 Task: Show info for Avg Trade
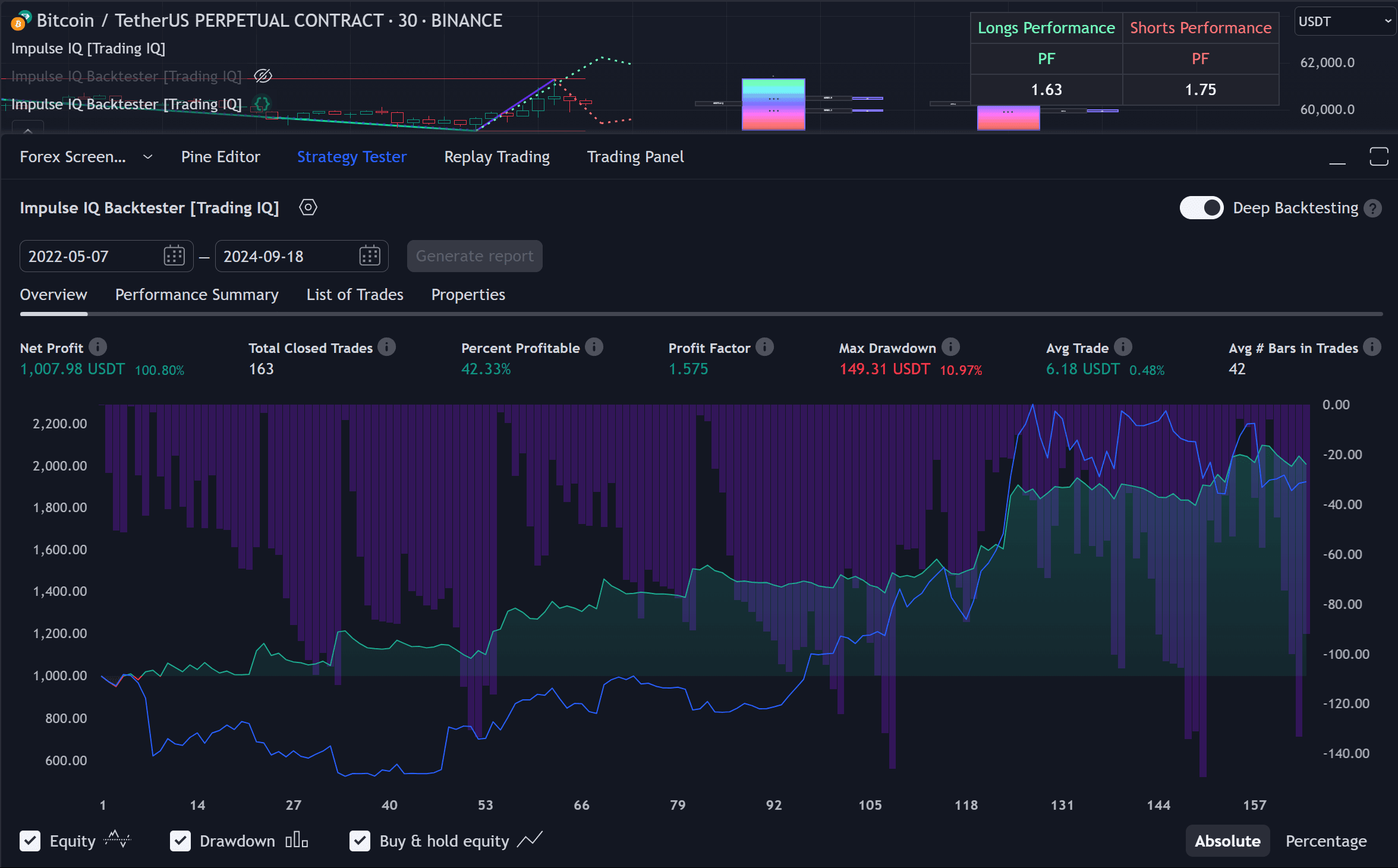coord(1123,347)
